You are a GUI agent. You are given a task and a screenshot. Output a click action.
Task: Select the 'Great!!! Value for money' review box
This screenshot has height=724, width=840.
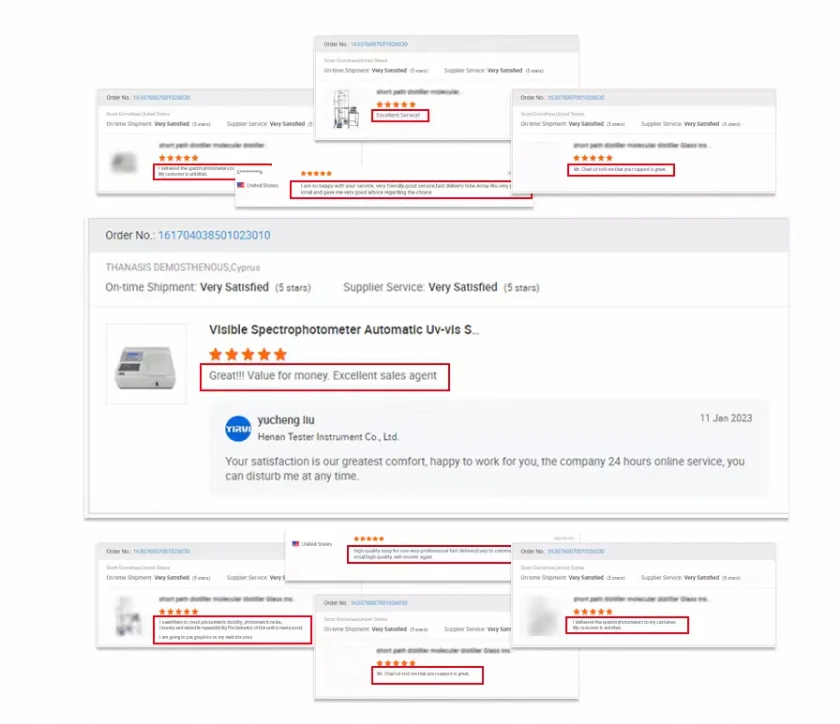[325, 377]
